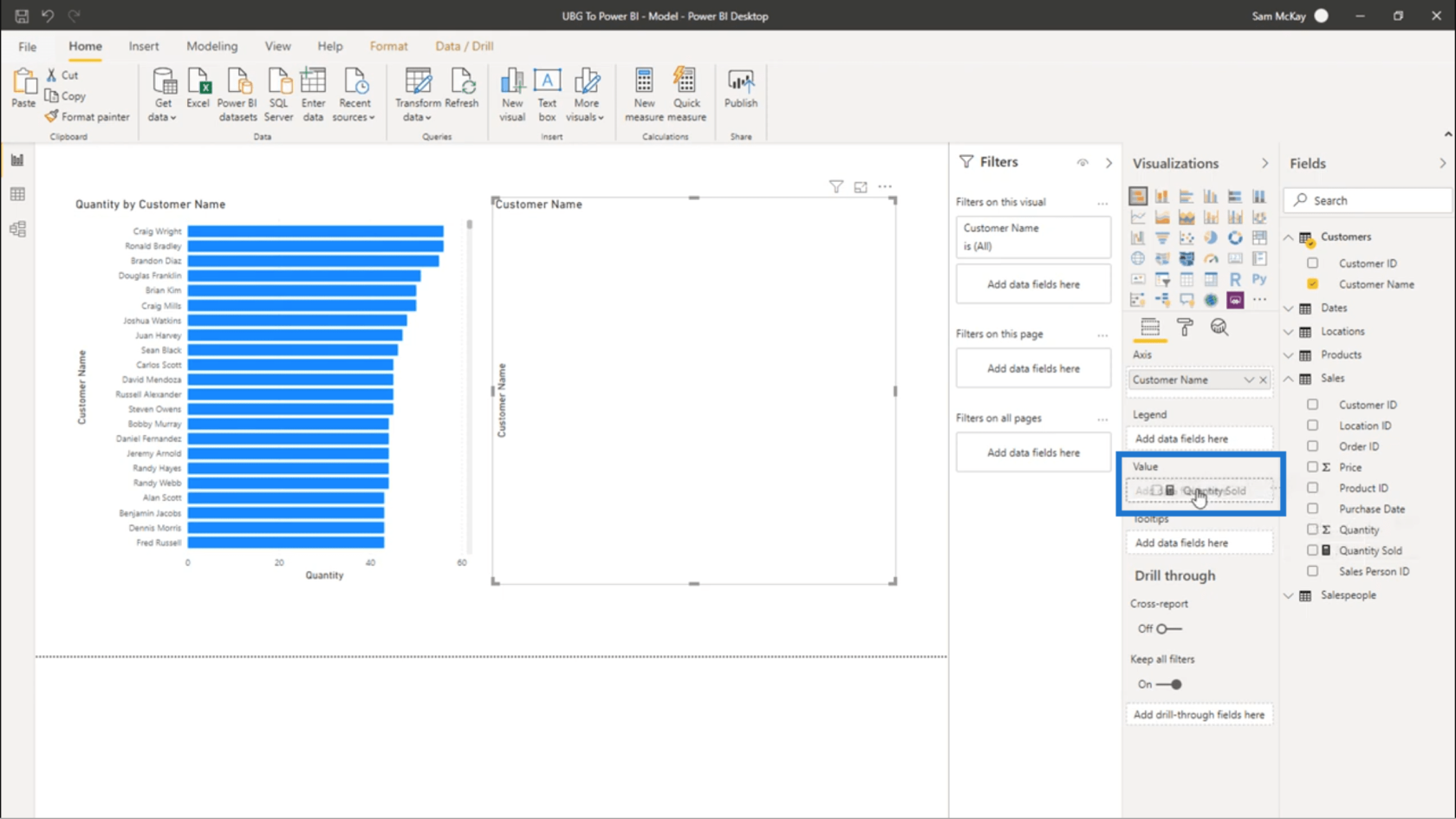The image size is (1456, 819).
Task: Insert a Text box from ribbon
Action: (x=547, y=94)
